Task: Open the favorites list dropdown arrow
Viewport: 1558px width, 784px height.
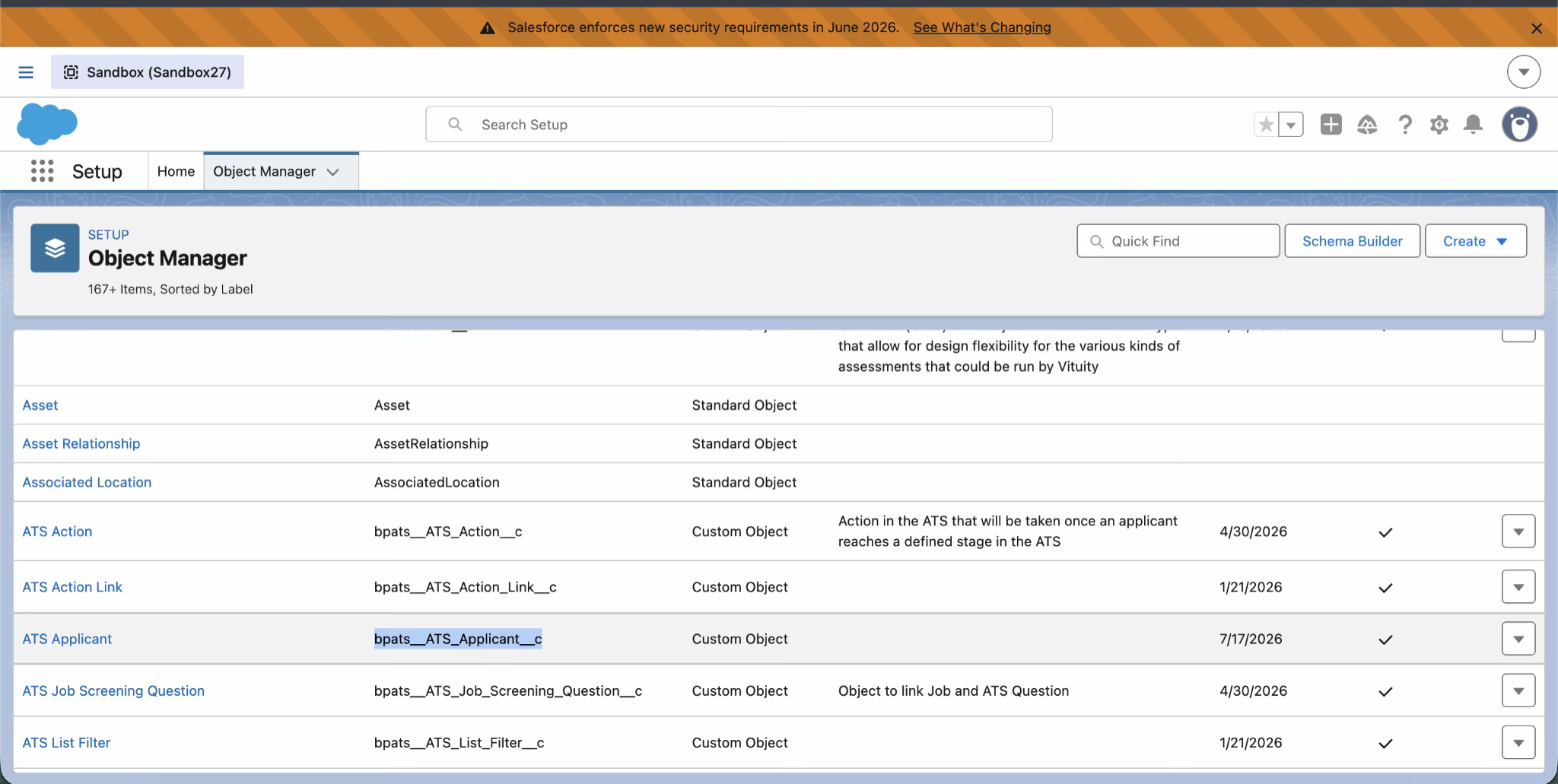Action: (x=1291, y=125)
